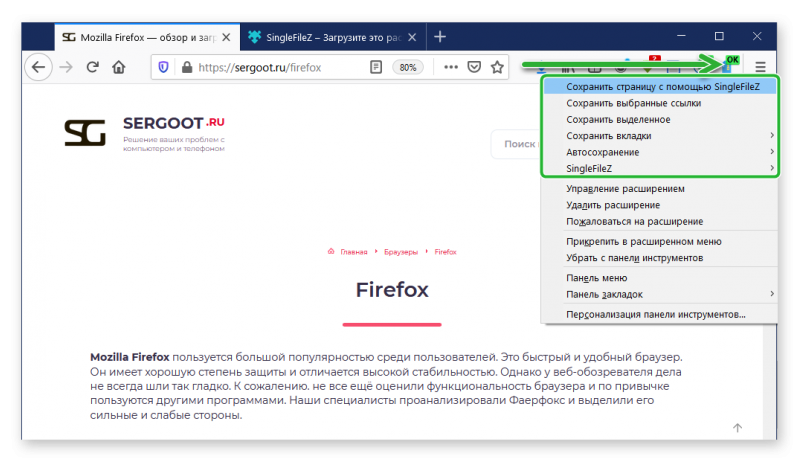Toggle Панель меню entry
This screenshot has width=800, height=462.
coord(659,278)
